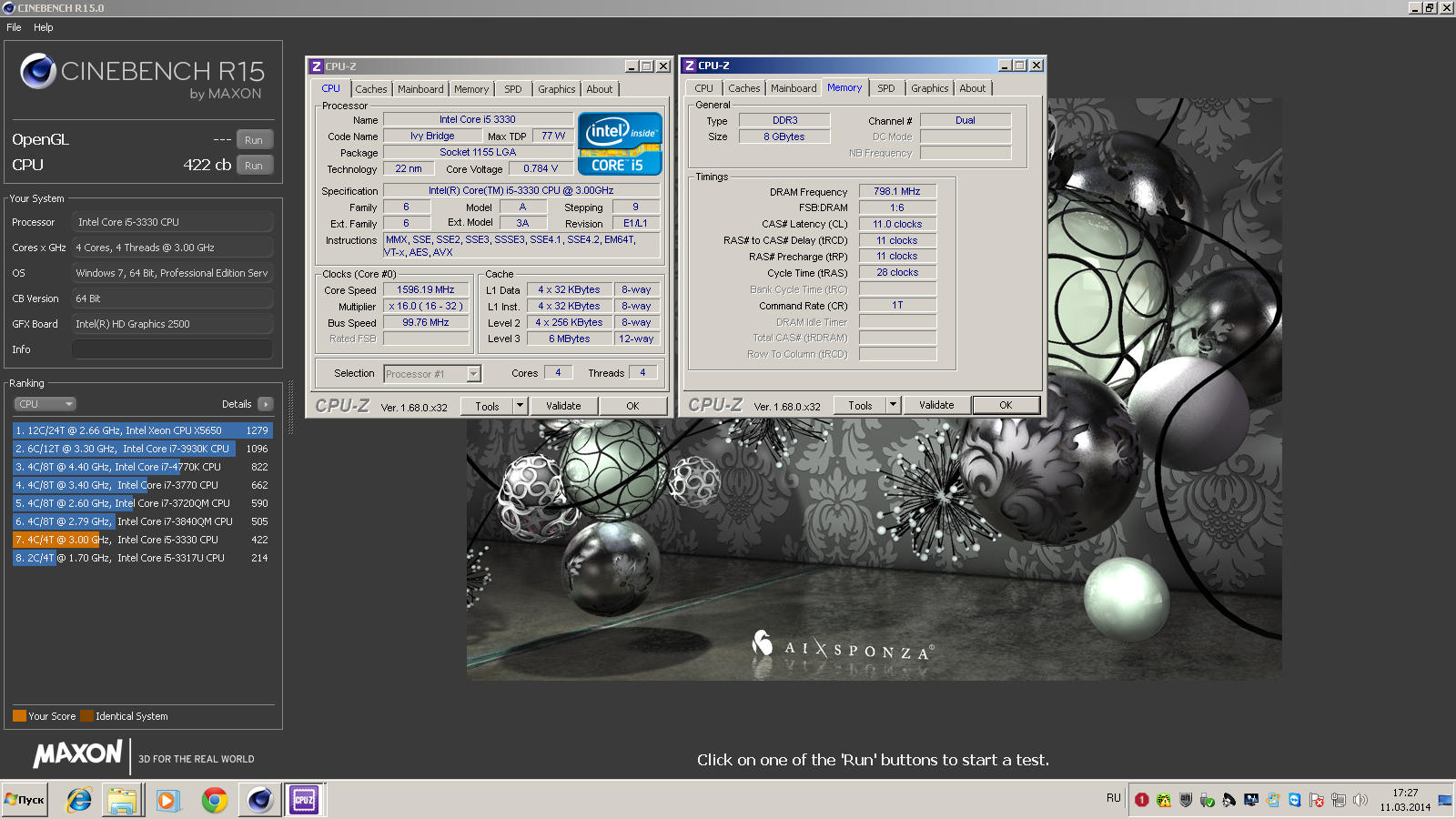Select the highlighted ranking row for Core i5-3330 CPU
This screenshot has height=819, width=1456.
(x=142, y=540)
